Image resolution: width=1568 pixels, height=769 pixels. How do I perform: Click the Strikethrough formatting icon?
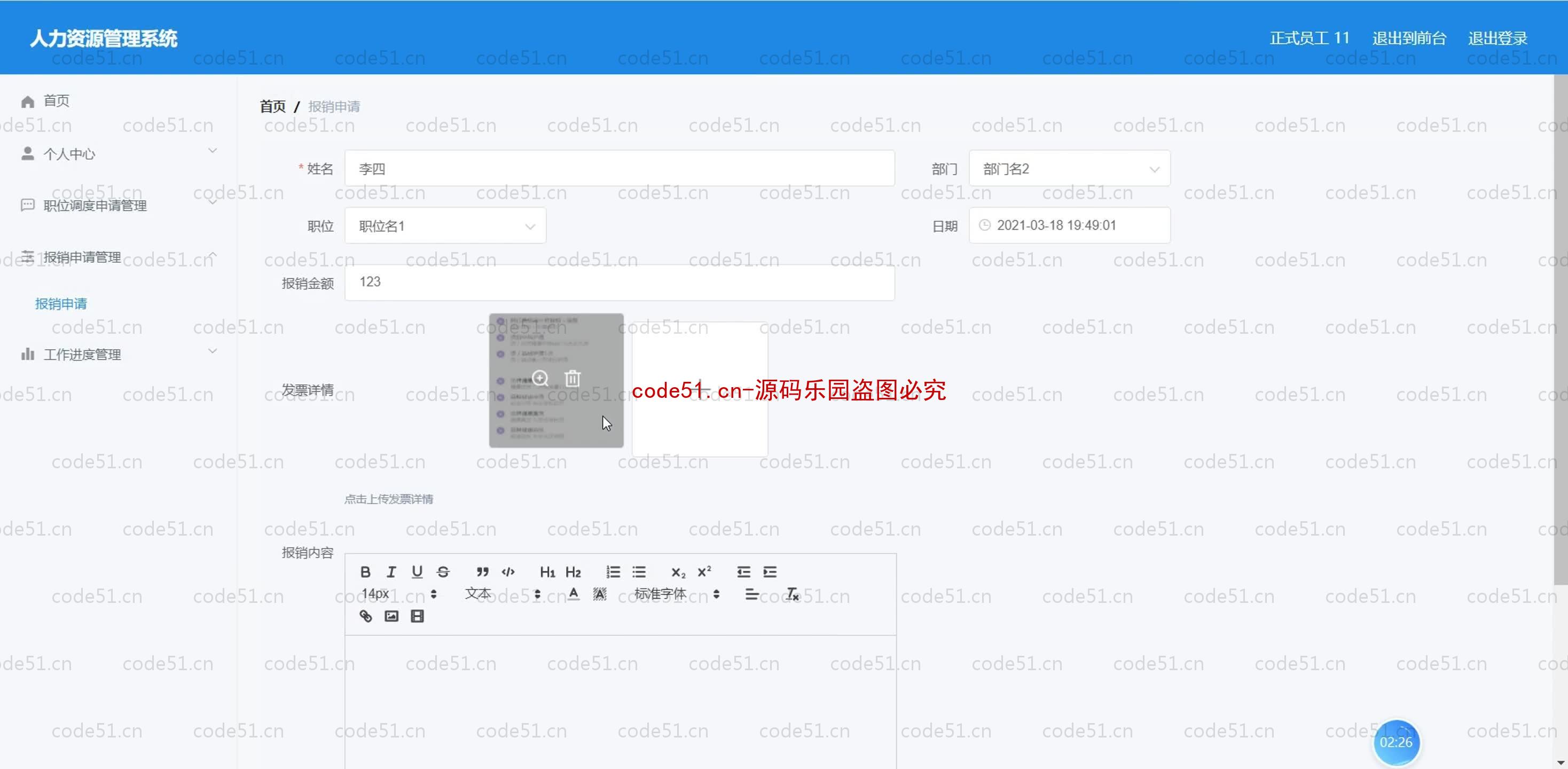point(443,571)
